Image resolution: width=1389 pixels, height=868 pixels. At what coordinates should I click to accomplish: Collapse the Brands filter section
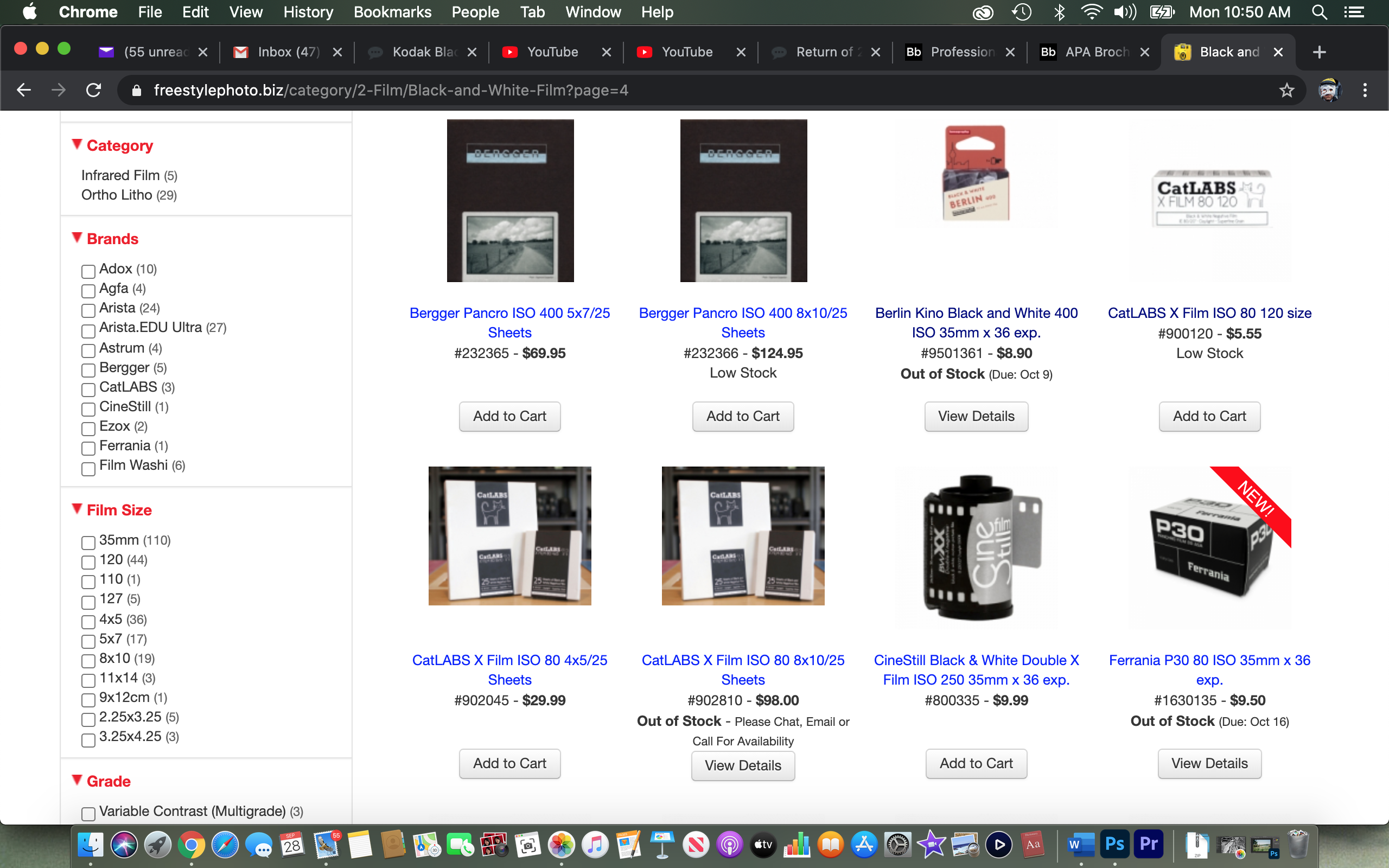[x=105, y=239]
